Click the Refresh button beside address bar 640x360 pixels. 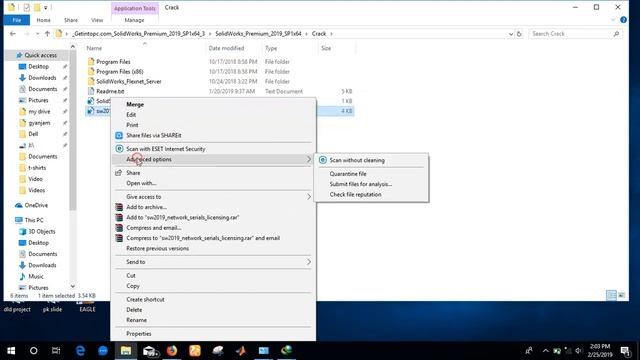[519, 34]
